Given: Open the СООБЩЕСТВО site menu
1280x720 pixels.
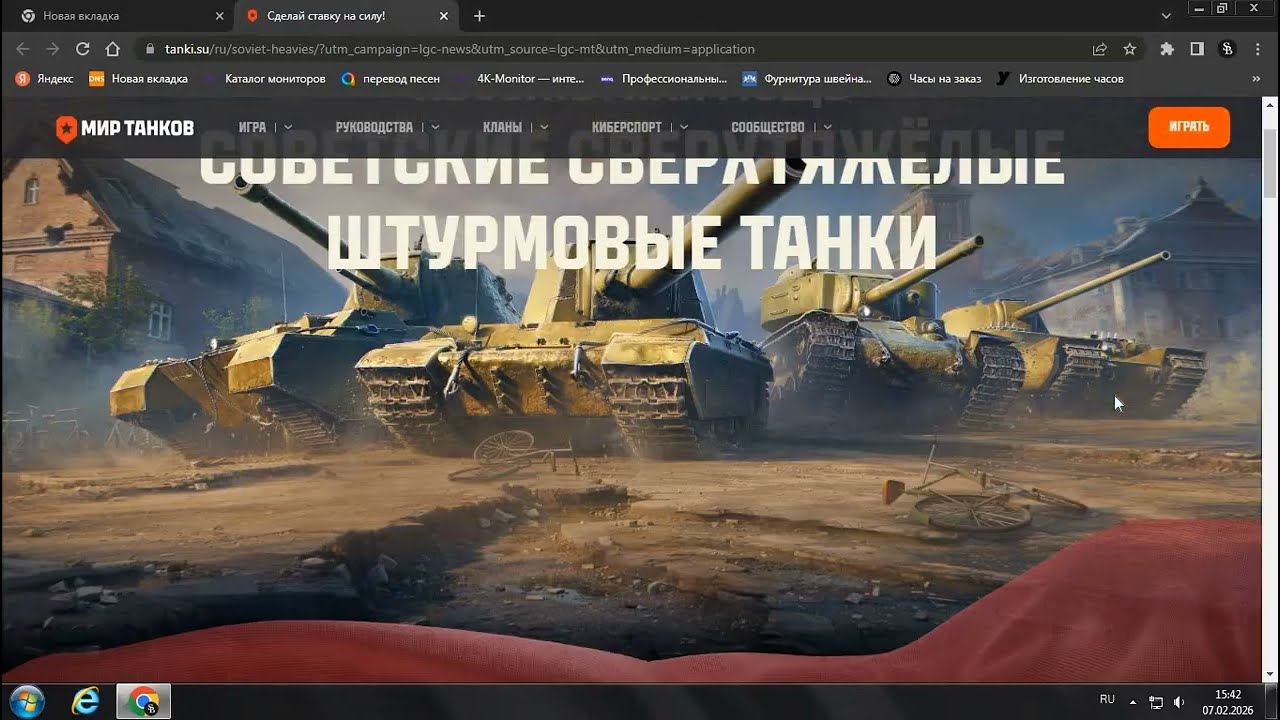Looking at the screenshot, I should pyautogui.click(x=768, y=127).
